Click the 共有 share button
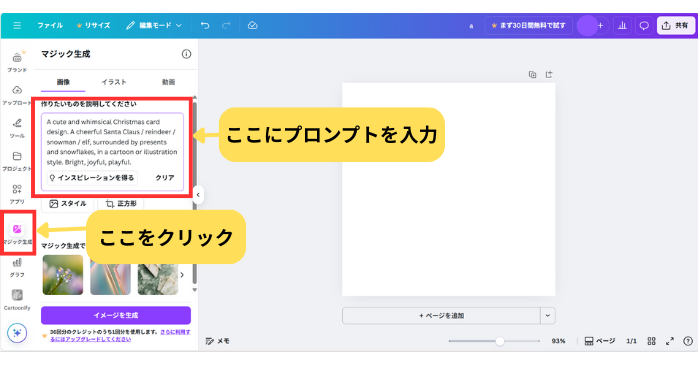The height and width of the screenshot is (365, 698). point(675,25)
